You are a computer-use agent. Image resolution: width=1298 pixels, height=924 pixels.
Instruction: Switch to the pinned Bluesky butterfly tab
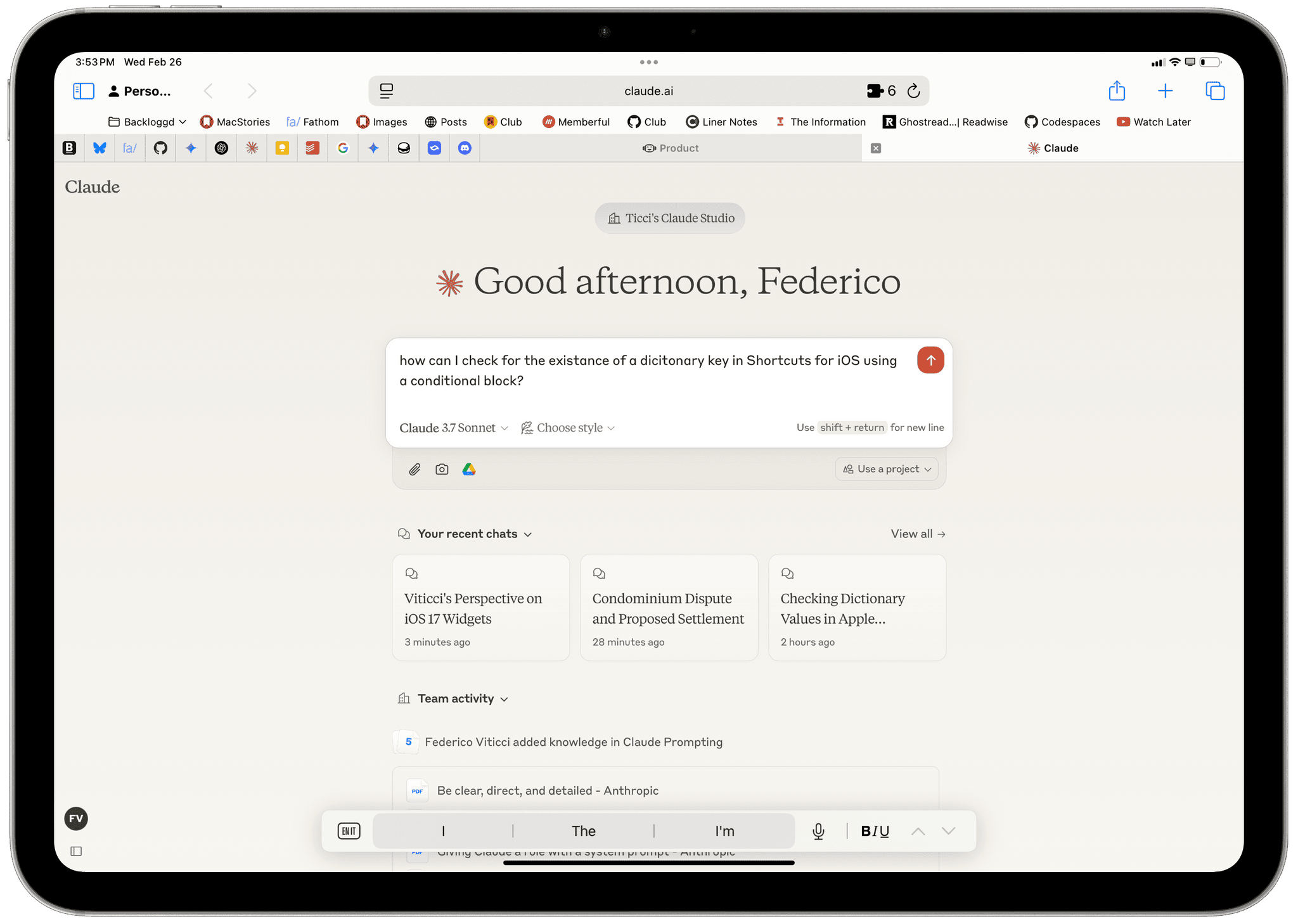(100, 148)
